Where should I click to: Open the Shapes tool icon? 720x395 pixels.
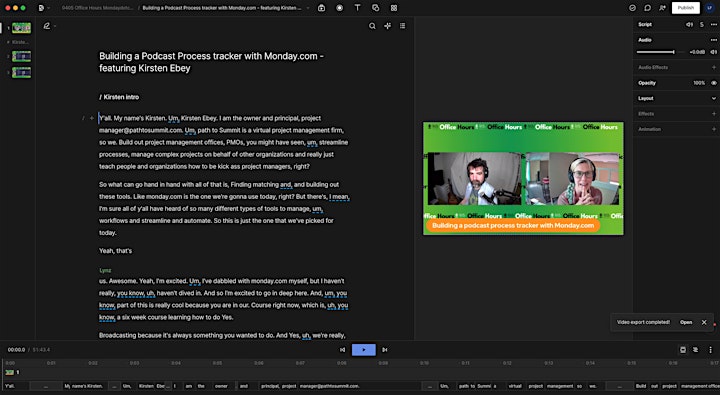pyautogui.click(x=376, y=8)
